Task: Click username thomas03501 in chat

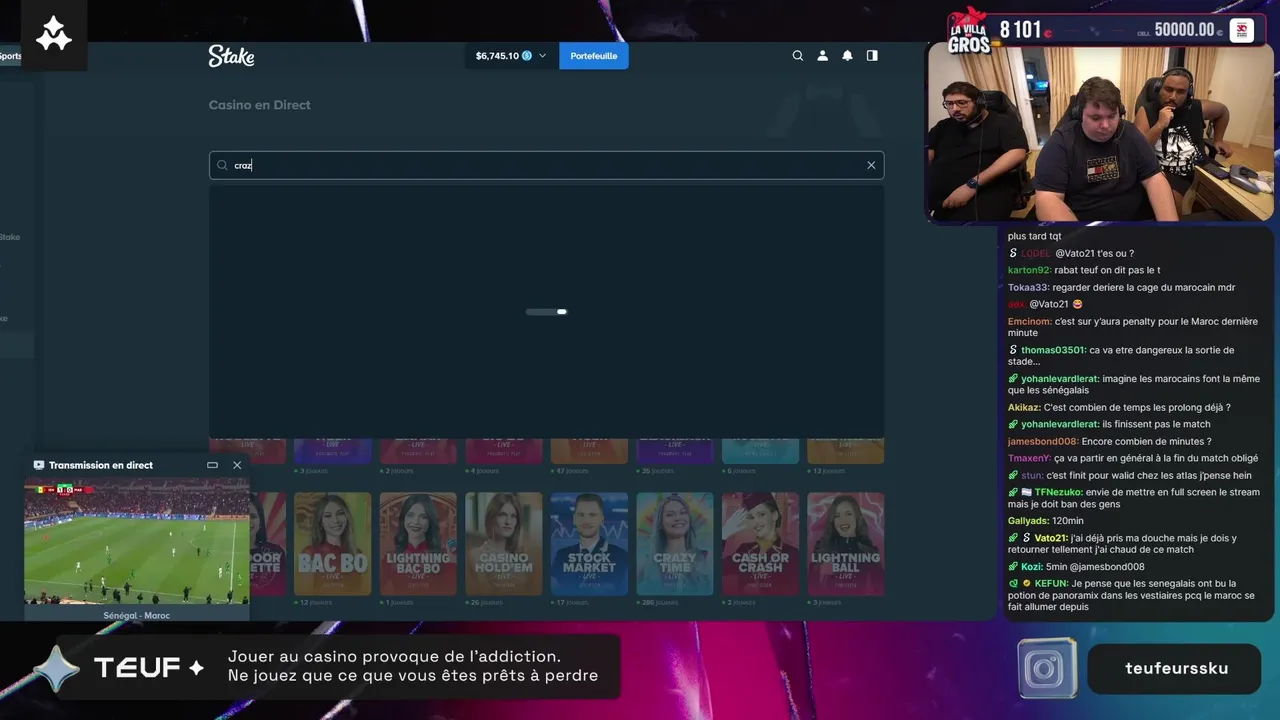Action: pos(1053,350)
